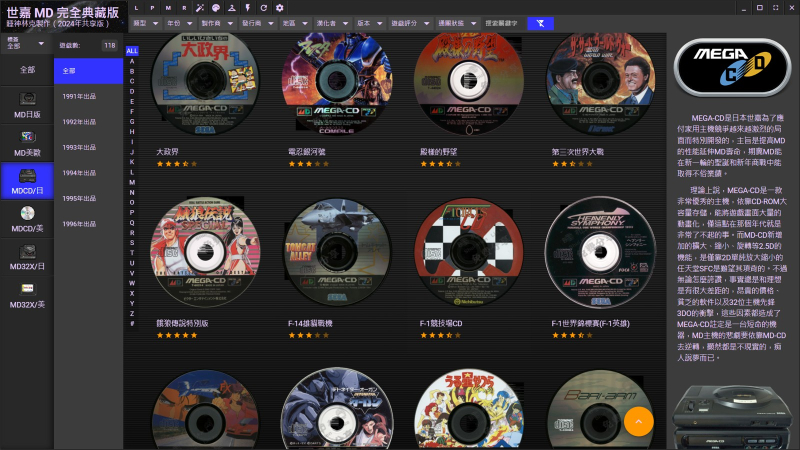This screenshot has height=450, width=800.
Task: Jump to letter S in index
Action: (x=132, y=243)
